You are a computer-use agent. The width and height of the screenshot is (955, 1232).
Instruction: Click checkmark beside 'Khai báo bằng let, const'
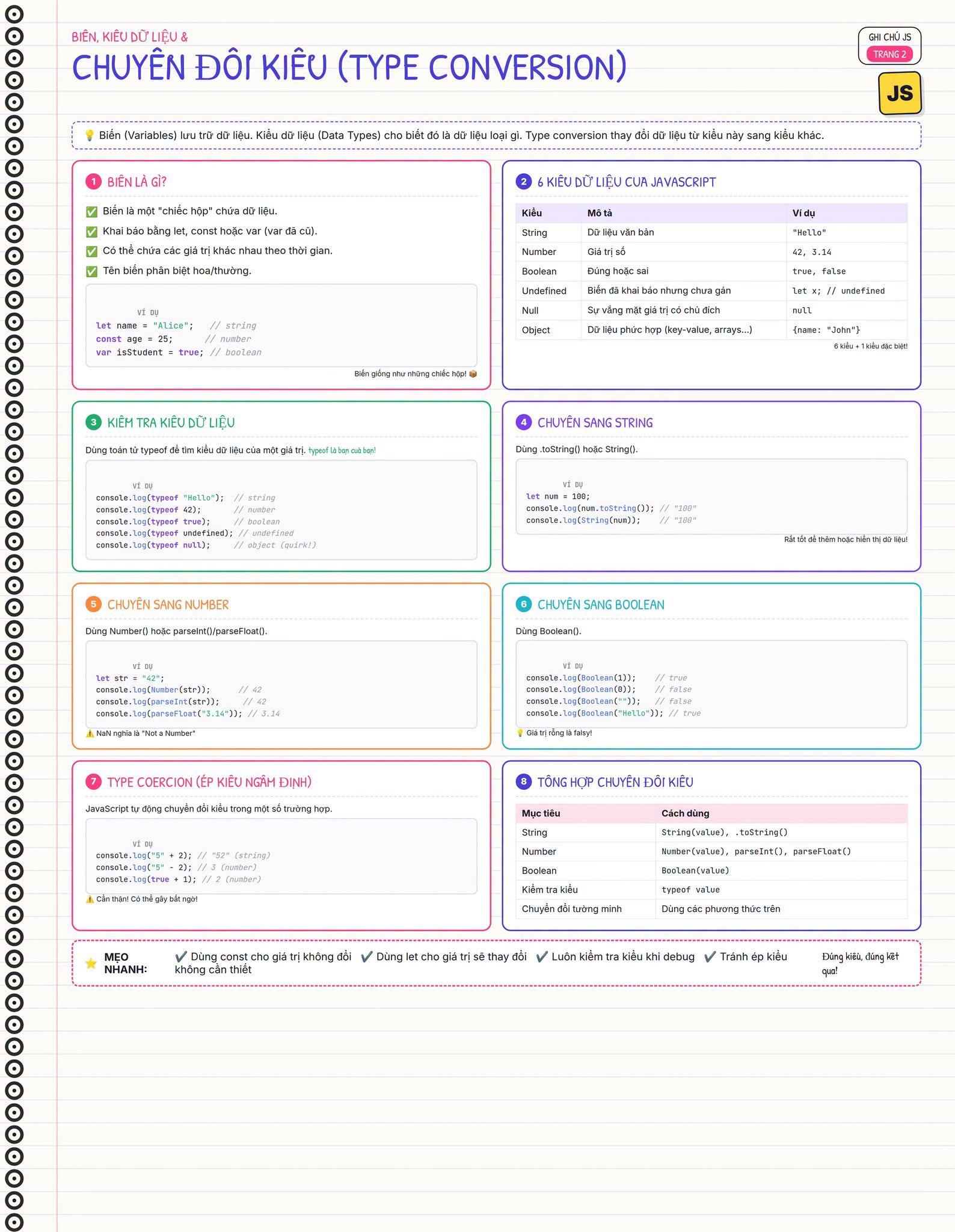pyautogui.click(x=92, y=232)
